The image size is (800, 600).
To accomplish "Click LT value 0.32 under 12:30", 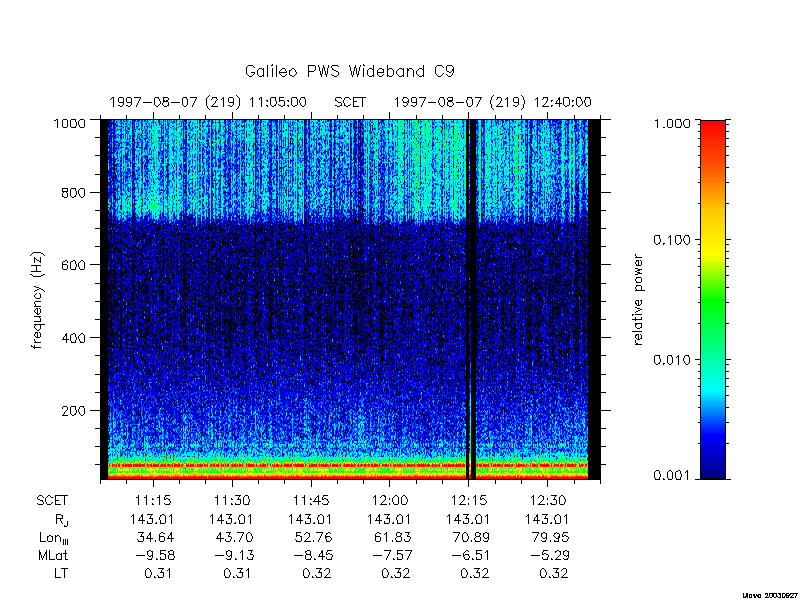I will tap(553, 573).
